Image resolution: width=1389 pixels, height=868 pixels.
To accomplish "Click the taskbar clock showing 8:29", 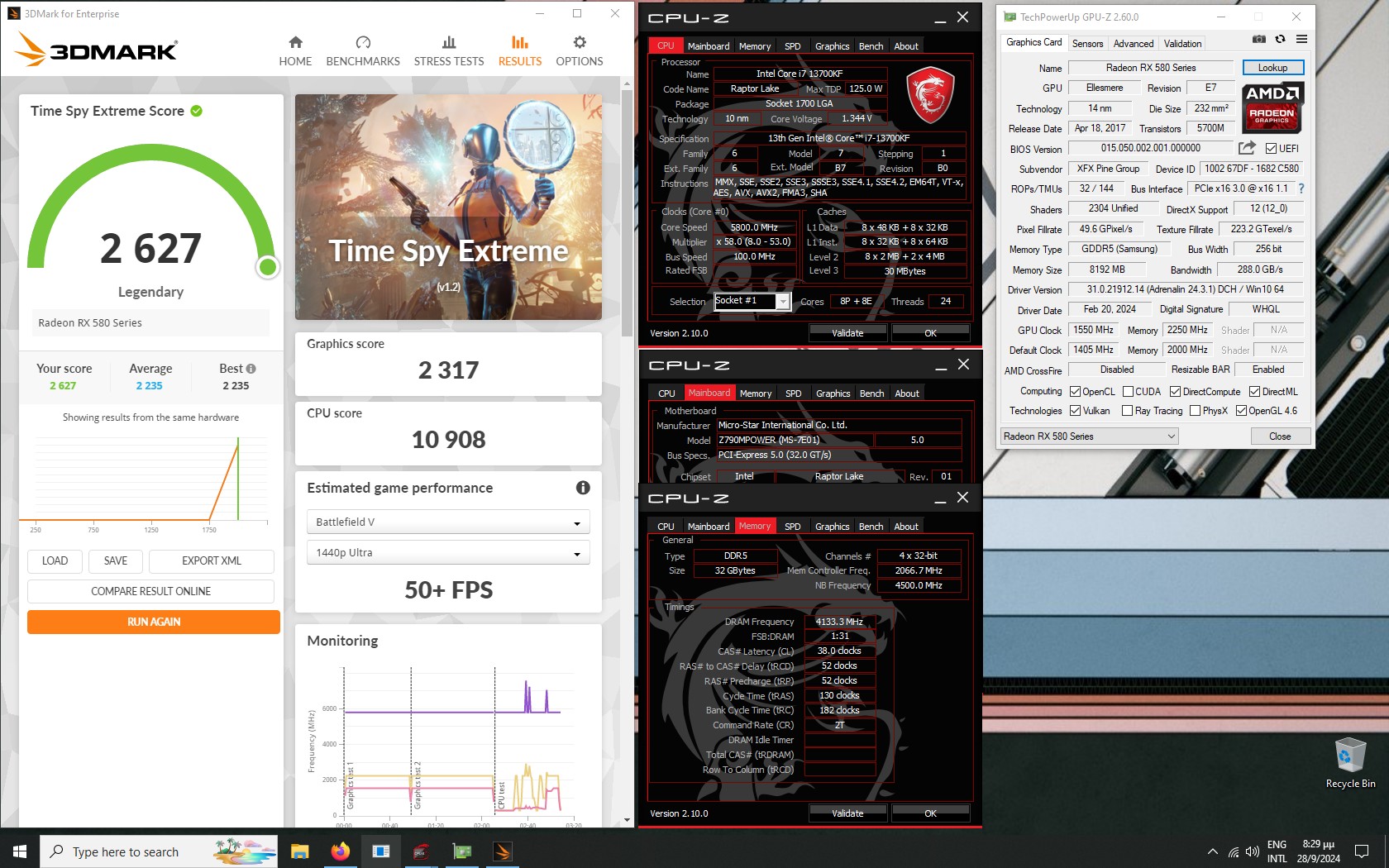I will [1318, 851].
